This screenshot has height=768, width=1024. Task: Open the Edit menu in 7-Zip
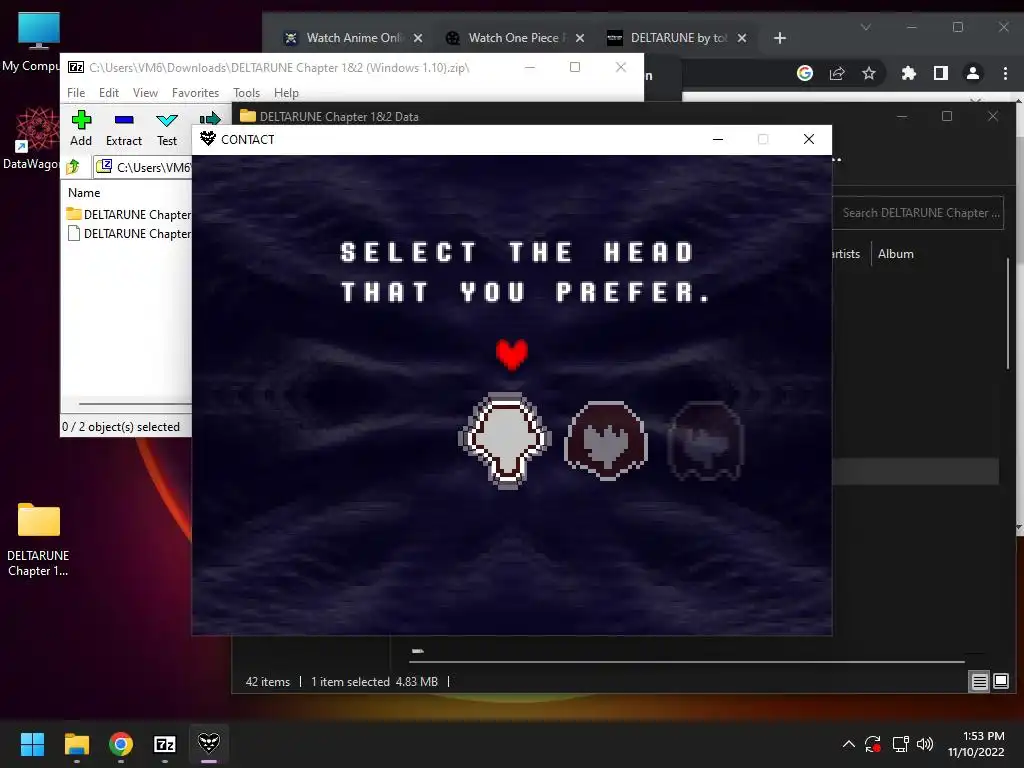click(108, 93)
